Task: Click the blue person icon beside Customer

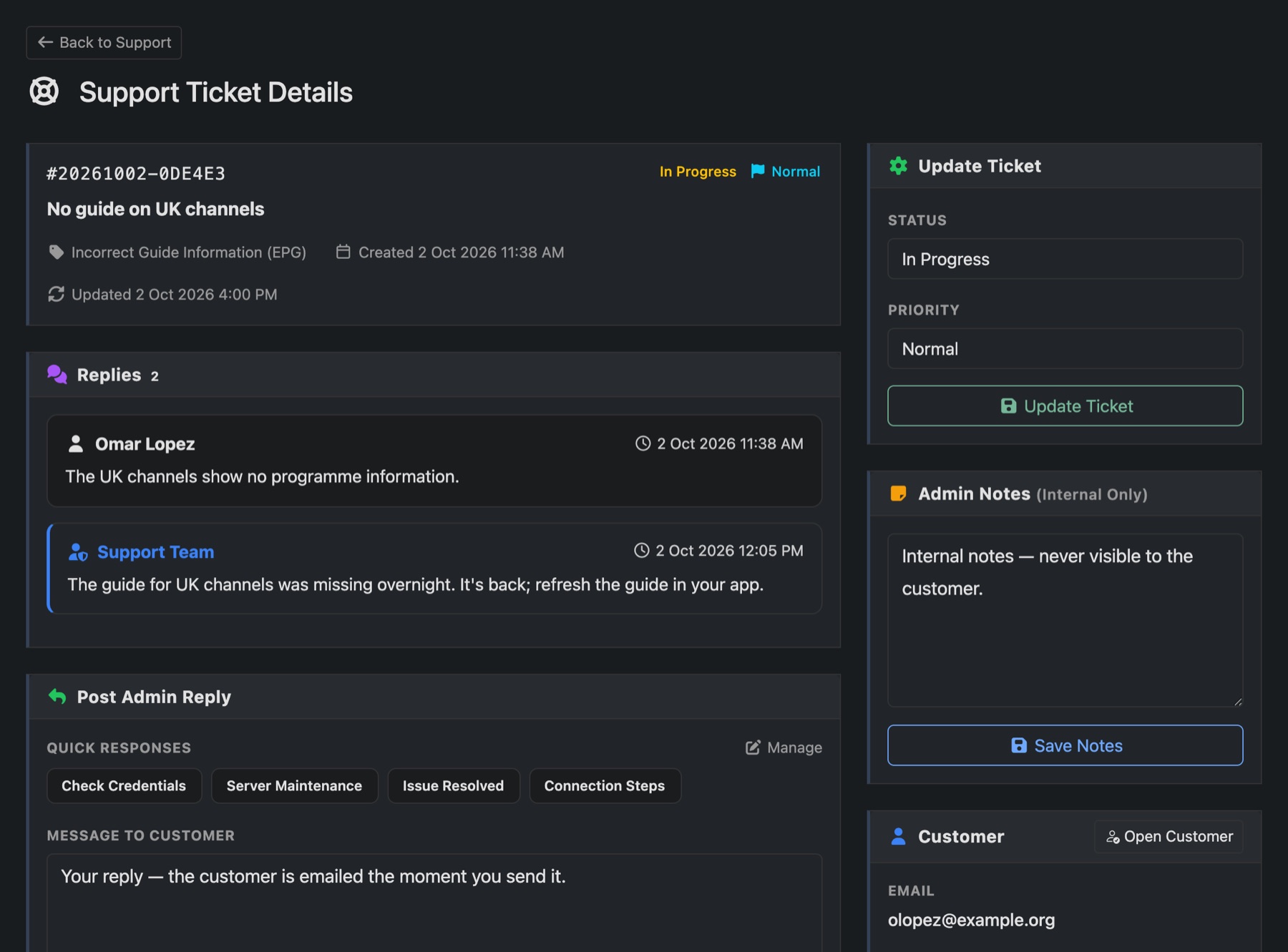Action: click(898, 836)
